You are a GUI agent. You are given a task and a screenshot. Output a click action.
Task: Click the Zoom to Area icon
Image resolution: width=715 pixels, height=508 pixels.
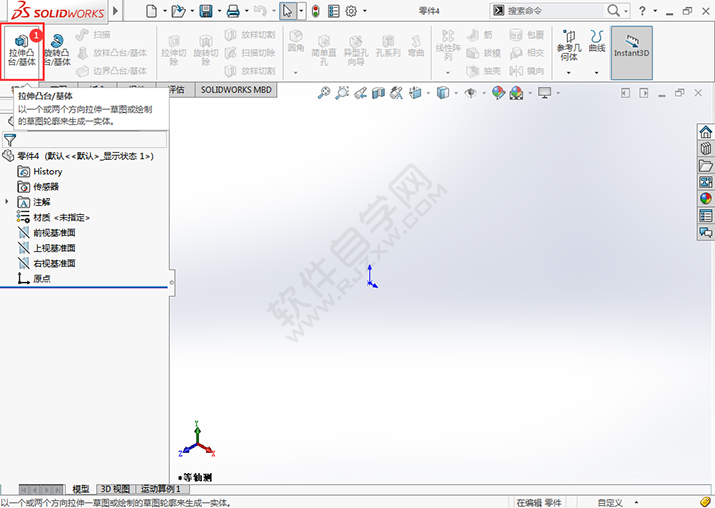pos(343,93)
